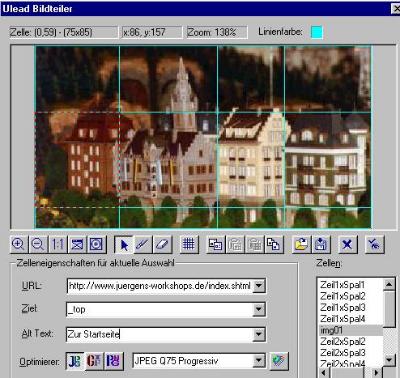Click Zellen list scroll down arrow
Viewport: 400px width, 378px height.
(389, 360)
